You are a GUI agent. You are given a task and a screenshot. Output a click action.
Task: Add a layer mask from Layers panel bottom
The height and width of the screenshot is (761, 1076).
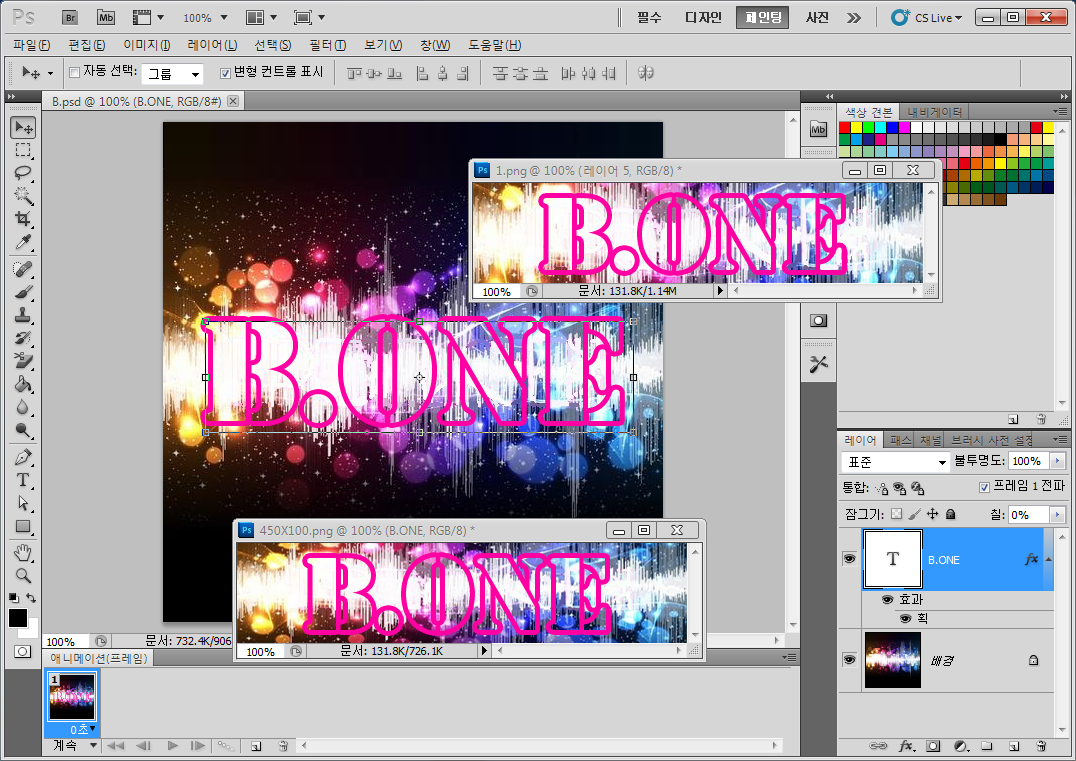click(933, 746)
